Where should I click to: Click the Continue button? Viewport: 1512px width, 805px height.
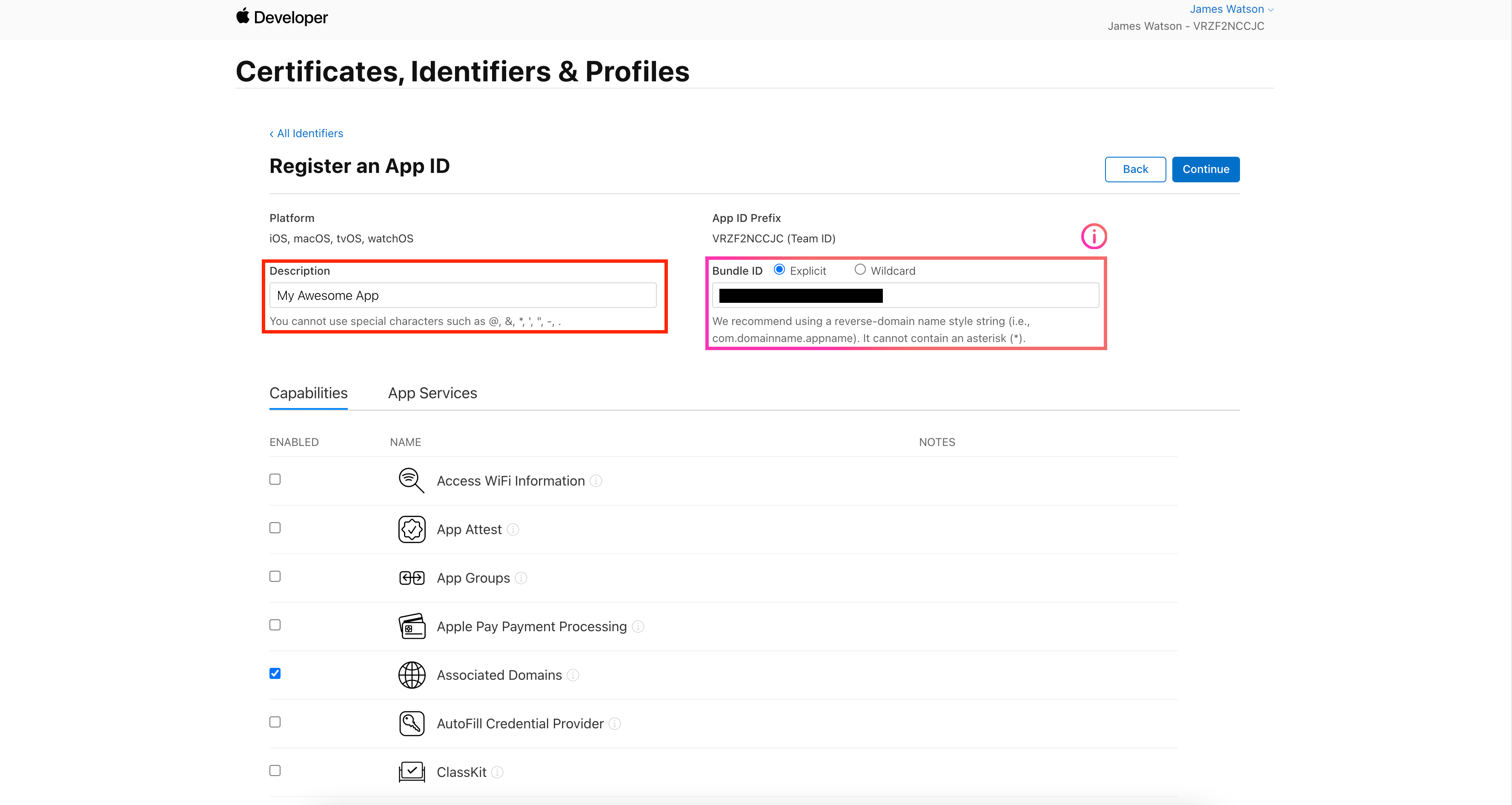tap(1206, 169)
